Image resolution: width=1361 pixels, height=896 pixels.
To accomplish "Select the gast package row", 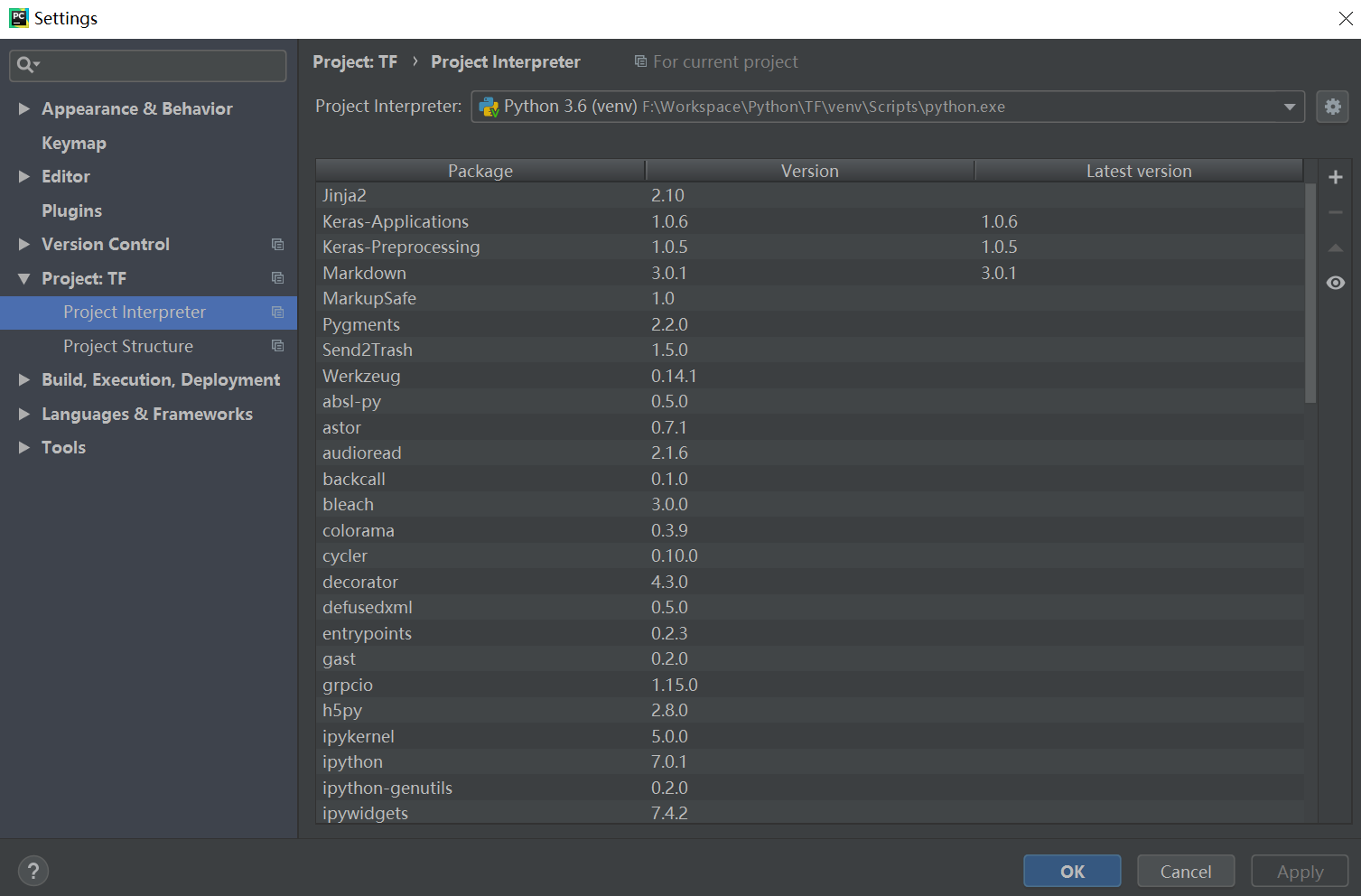I will click(x=810, y=658).
